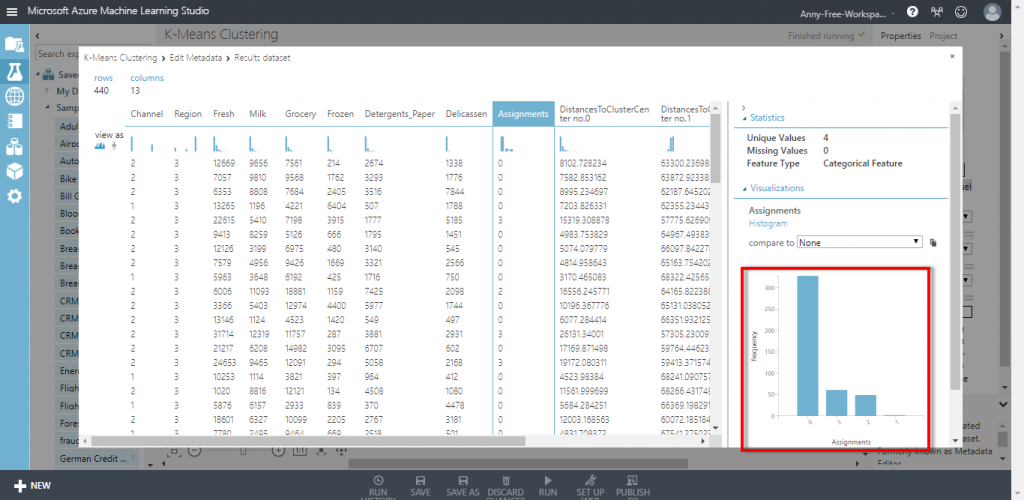The height and width of the screenshot is (500, 1024).
Task: Click the Save disk icon
Action: pyautogui.click(x=421, y=480)
